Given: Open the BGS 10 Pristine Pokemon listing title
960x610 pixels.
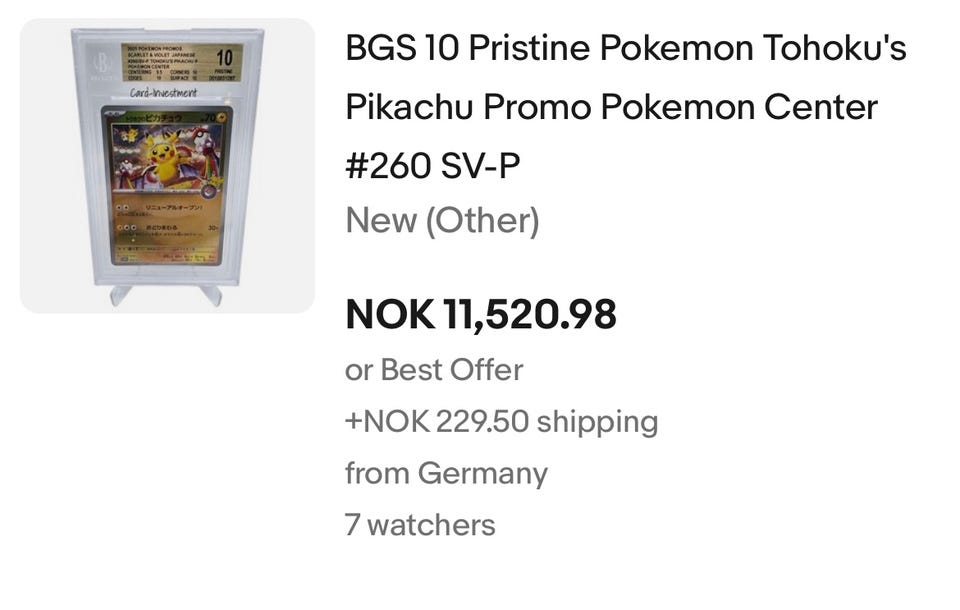Looking at the screenshot, I should tap(625, 48).
